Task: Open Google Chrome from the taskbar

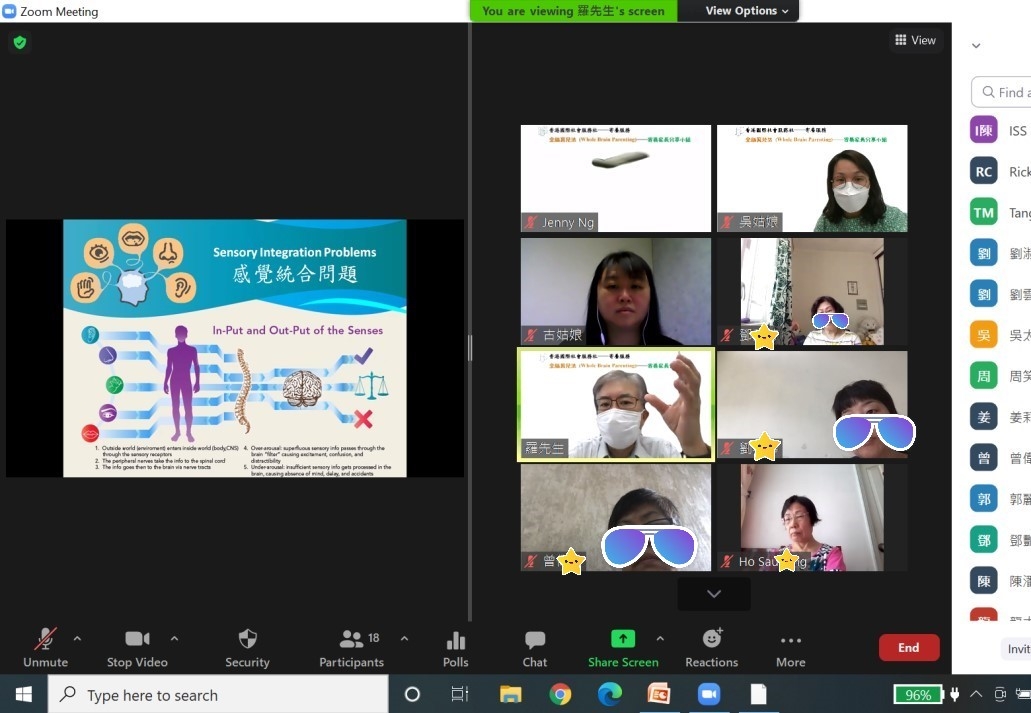Action: coord(560,694)
